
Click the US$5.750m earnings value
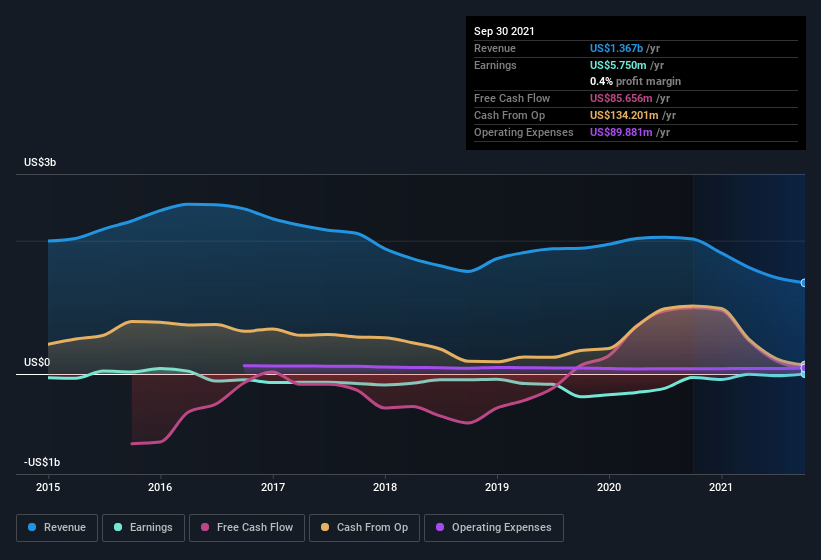click(x=618, y=65)
